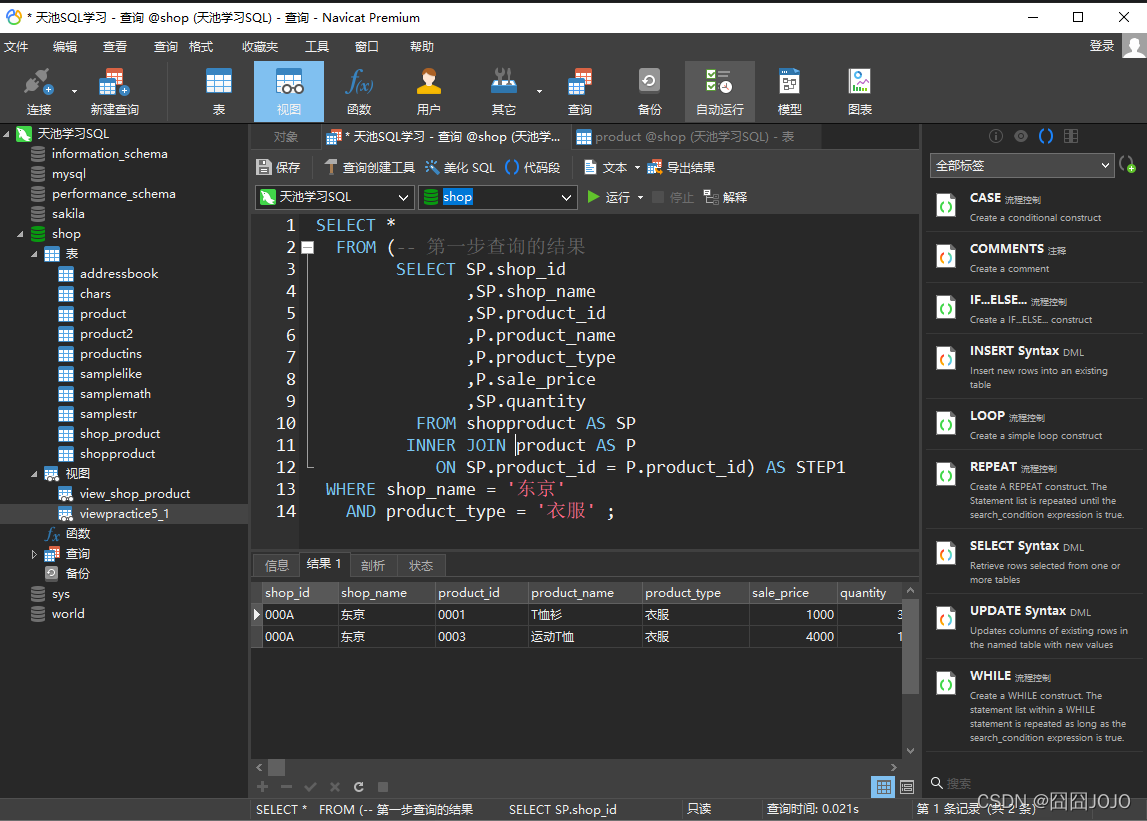The image size is (1147, 821).
Task: Click the 登录 (Login) button
Action: tap(1102, 46)
